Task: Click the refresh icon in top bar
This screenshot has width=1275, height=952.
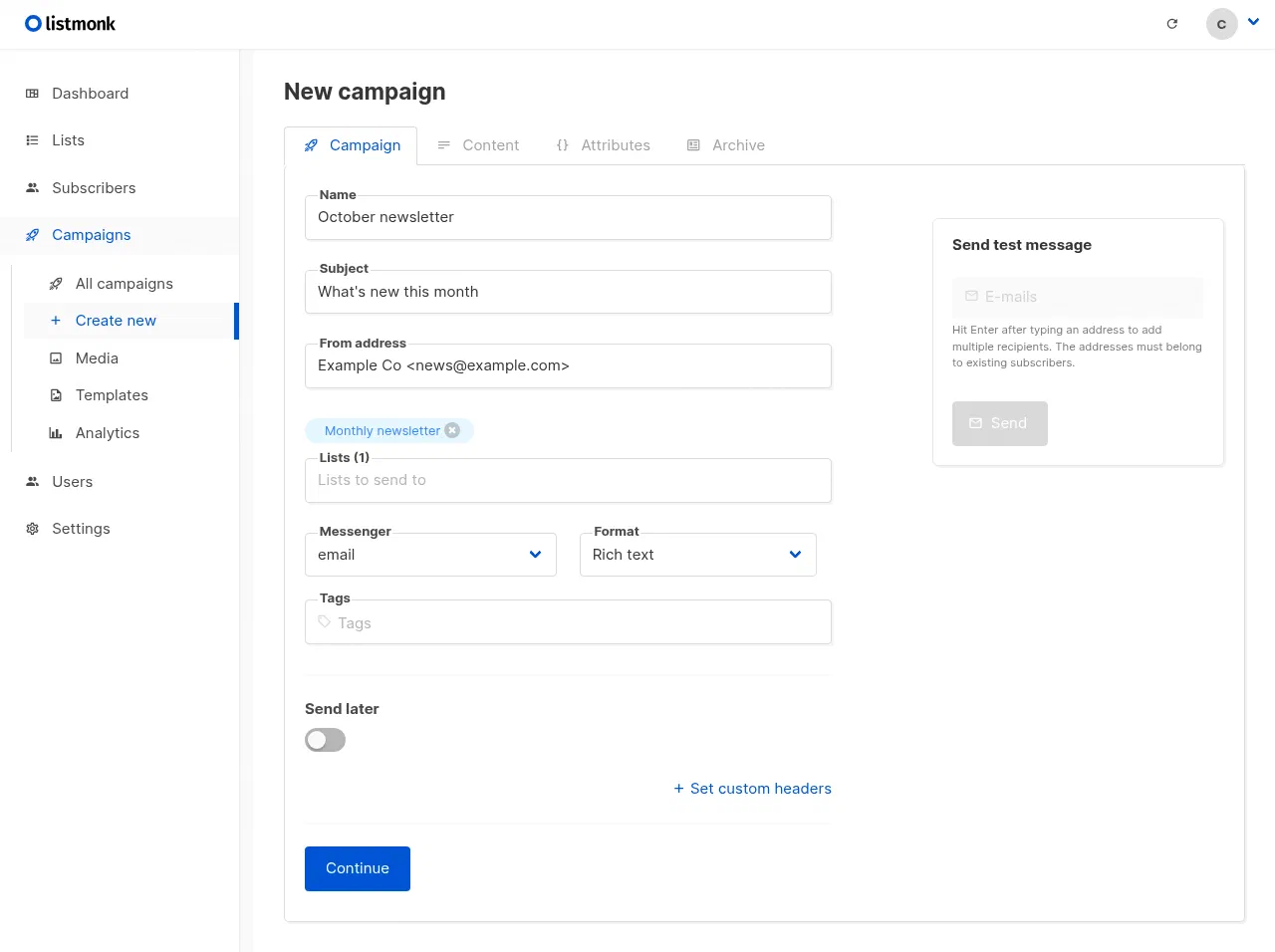Action: (1172, 24)
